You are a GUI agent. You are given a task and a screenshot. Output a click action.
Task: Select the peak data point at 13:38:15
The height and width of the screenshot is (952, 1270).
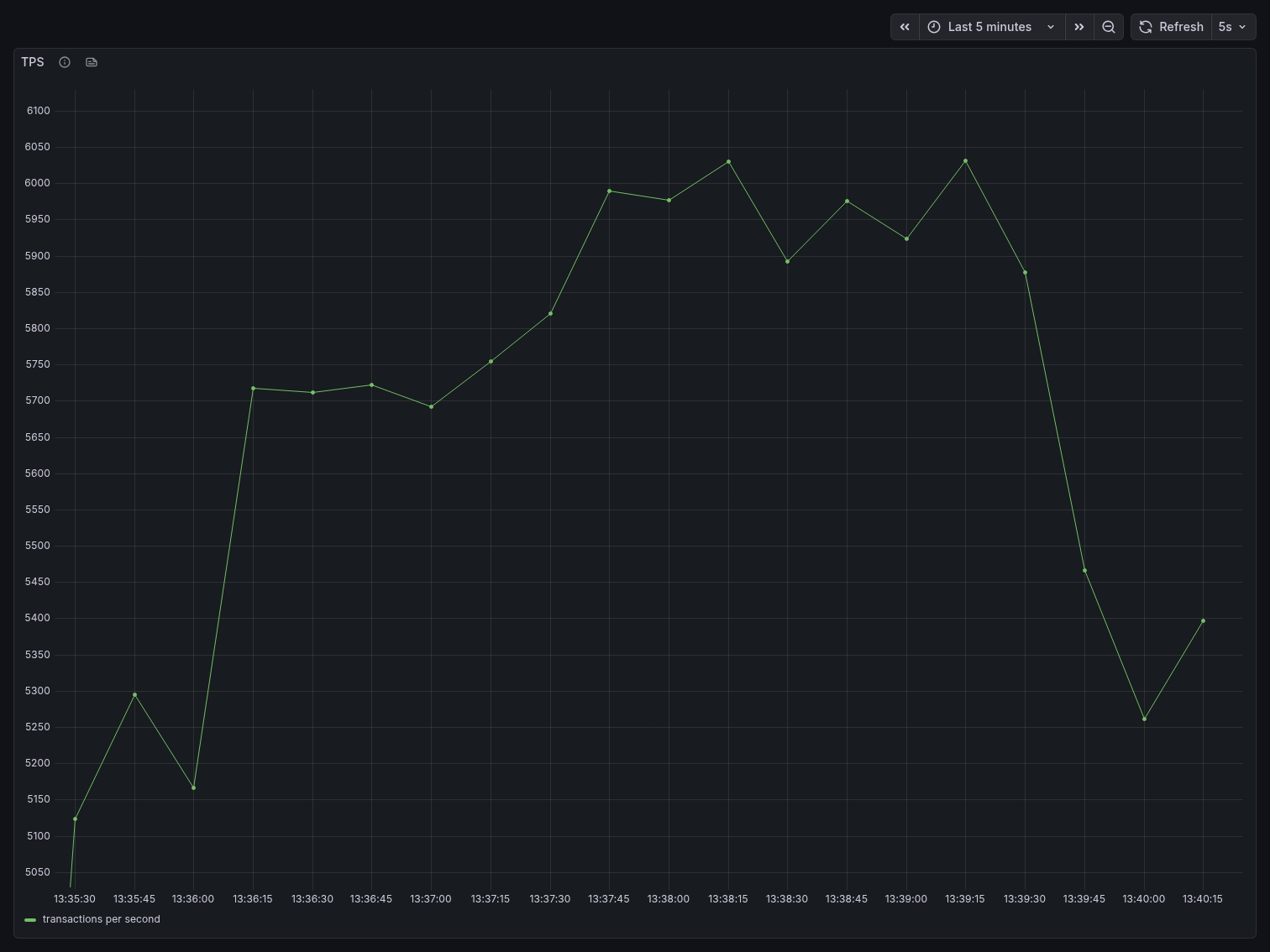point(728,161)
